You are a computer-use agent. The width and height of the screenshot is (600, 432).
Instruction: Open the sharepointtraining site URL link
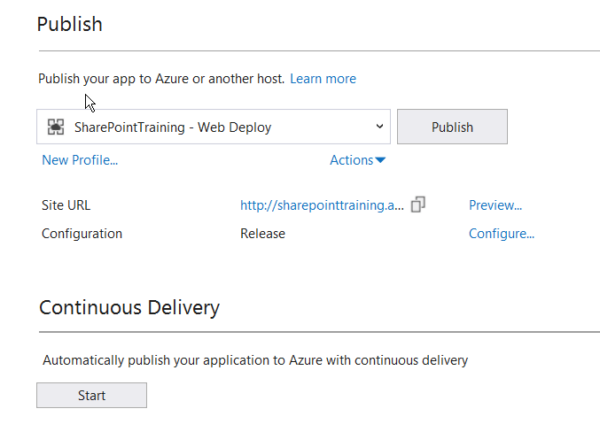[x=322, y=205]
